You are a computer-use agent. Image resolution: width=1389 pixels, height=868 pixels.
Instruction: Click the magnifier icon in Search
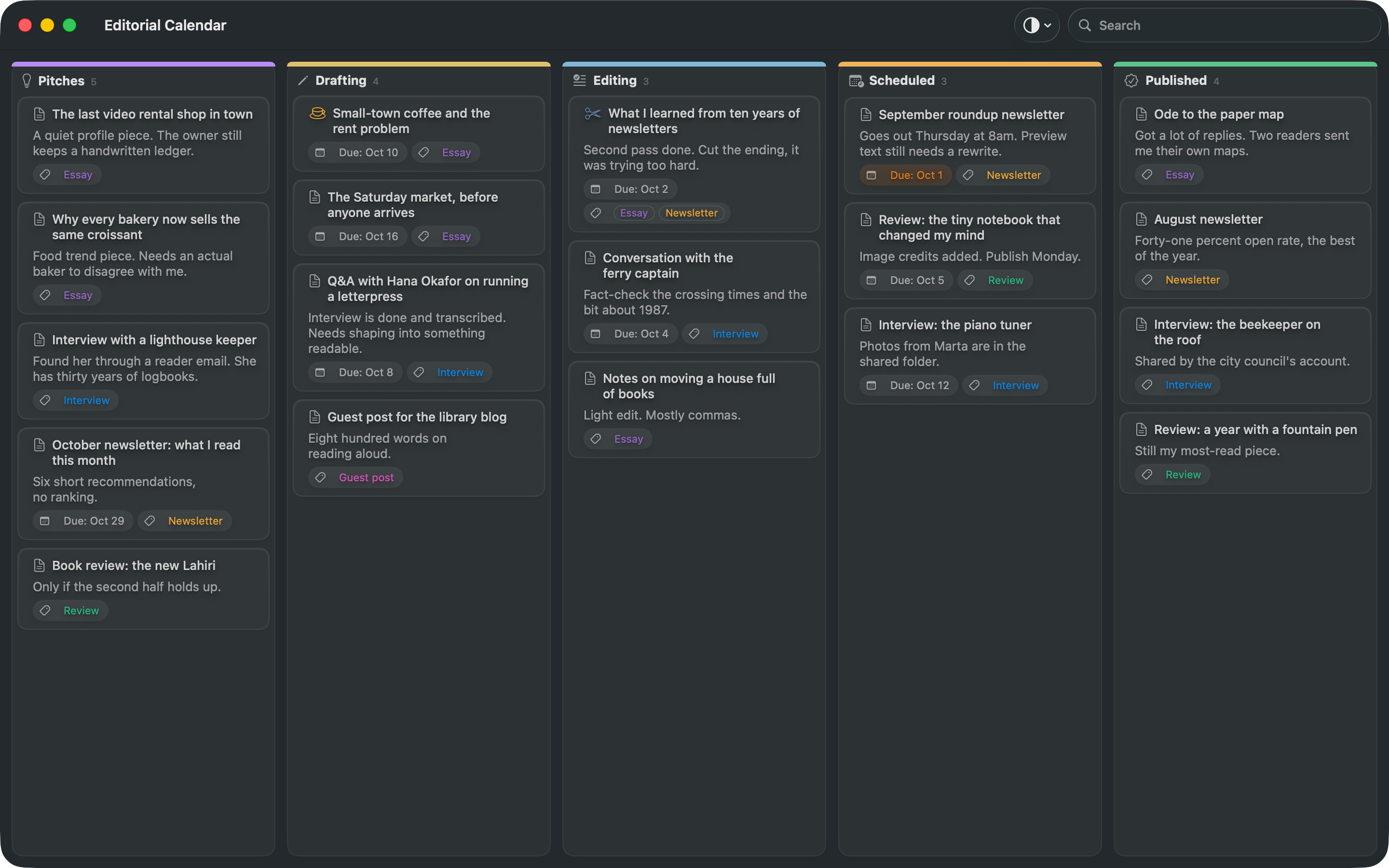[x=1084, y=25]
